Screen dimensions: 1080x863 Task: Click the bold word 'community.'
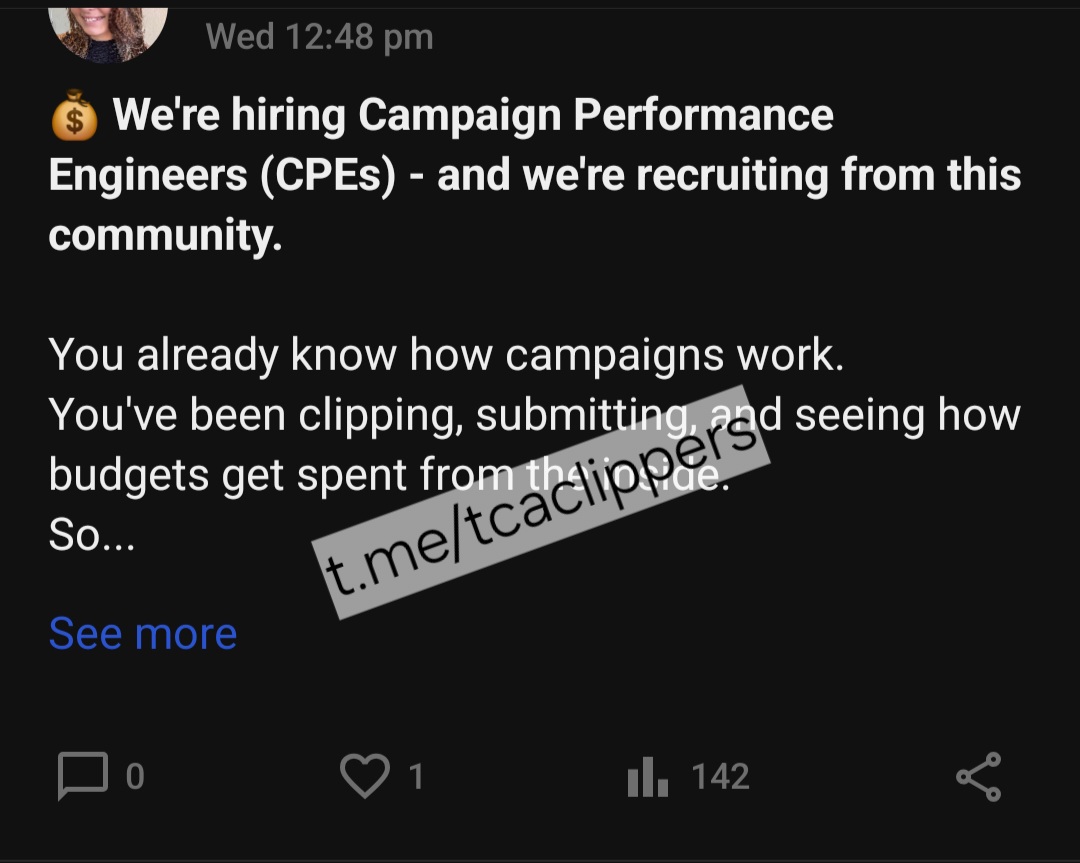click(165, 235)
